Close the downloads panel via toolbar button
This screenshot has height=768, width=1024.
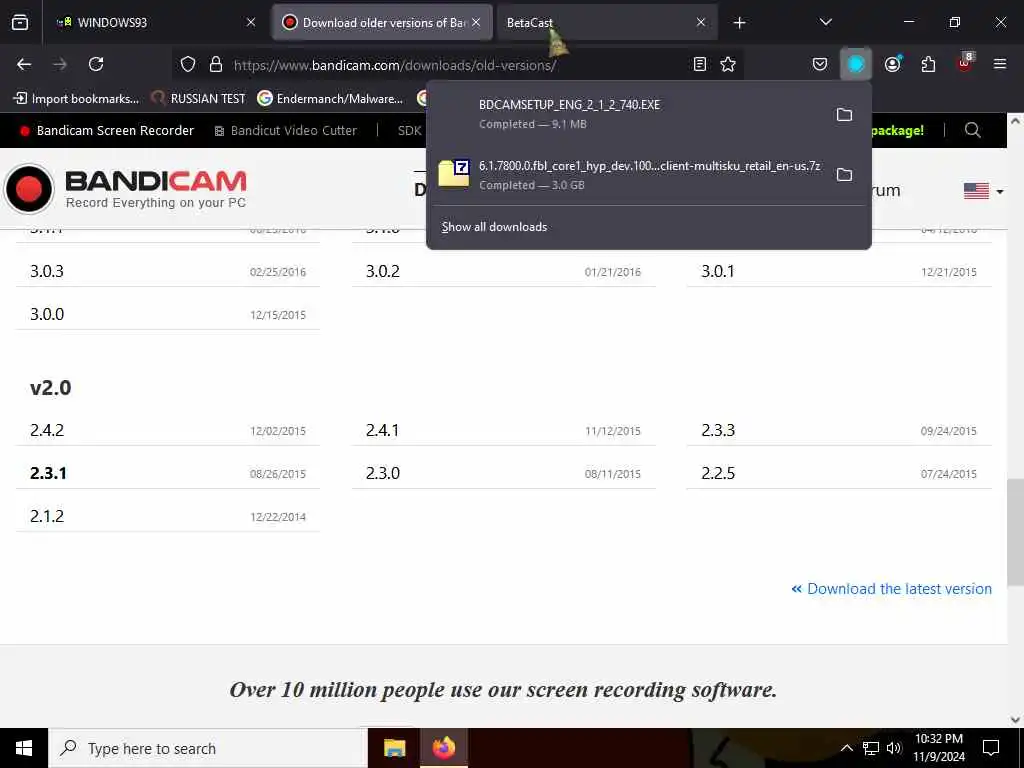pos(856,64)
